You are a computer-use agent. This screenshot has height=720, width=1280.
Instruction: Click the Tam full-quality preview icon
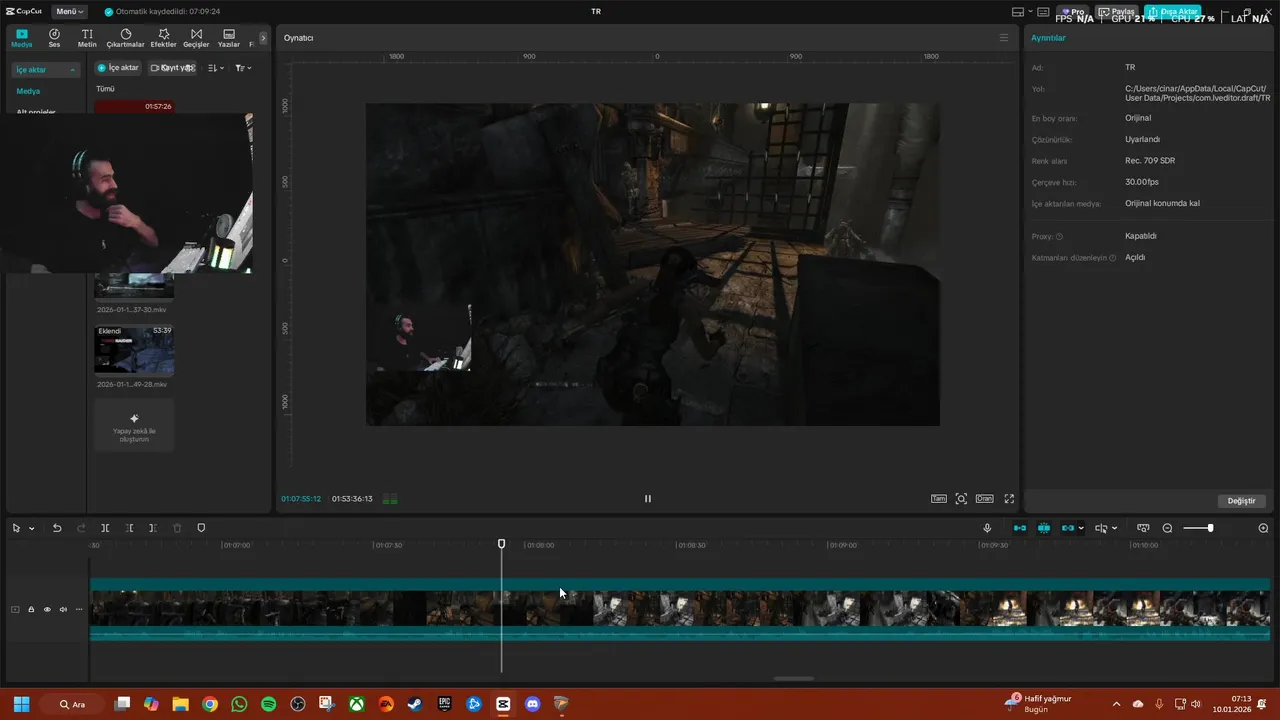point(939,498)
